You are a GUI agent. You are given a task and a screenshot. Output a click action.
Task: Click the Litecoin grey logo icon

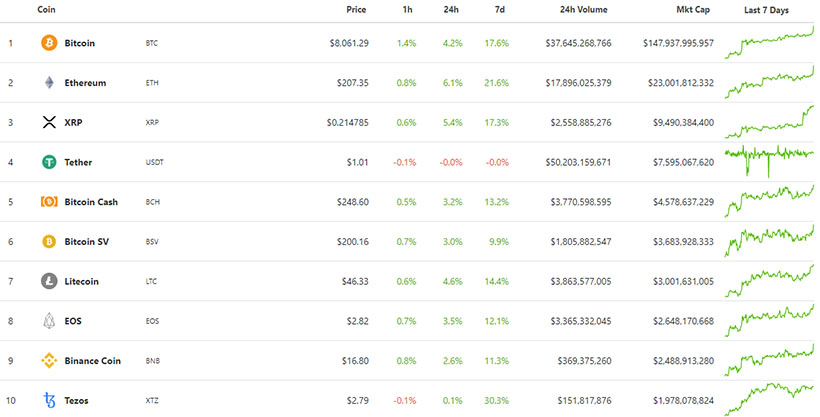(49, 281)
